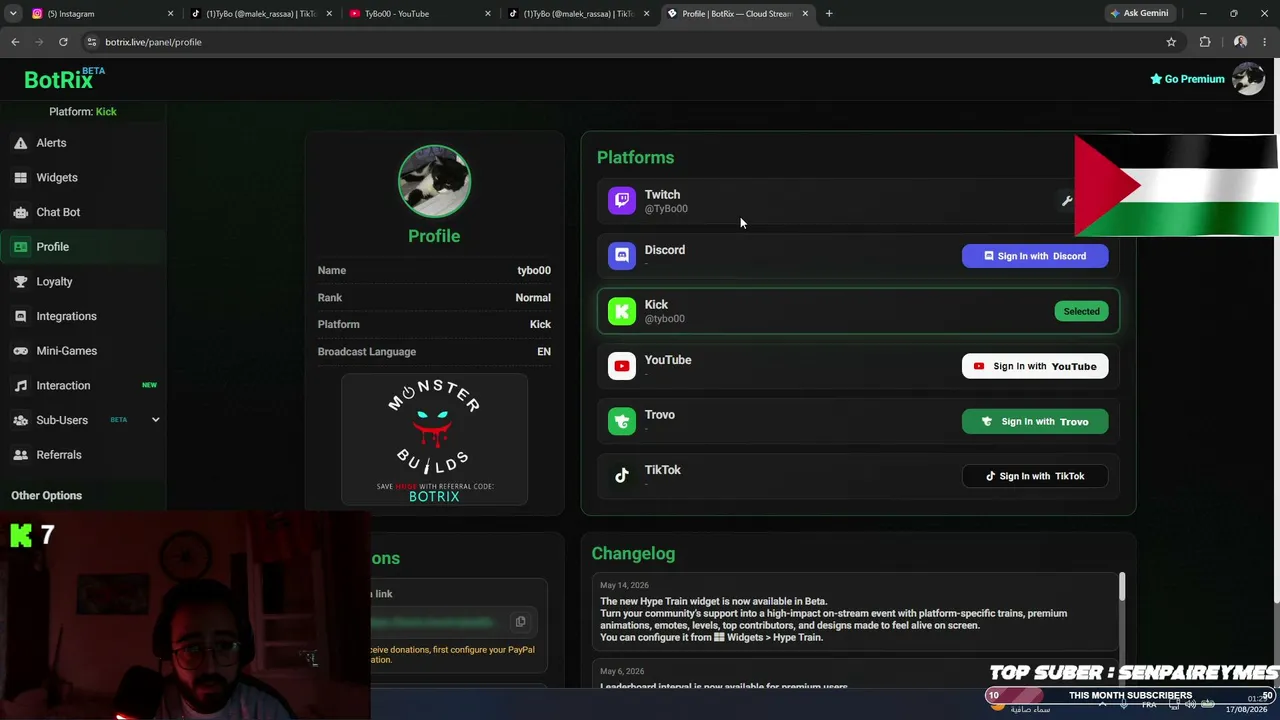Click the Chat Bot robot icon

click(x=20, y=212)
